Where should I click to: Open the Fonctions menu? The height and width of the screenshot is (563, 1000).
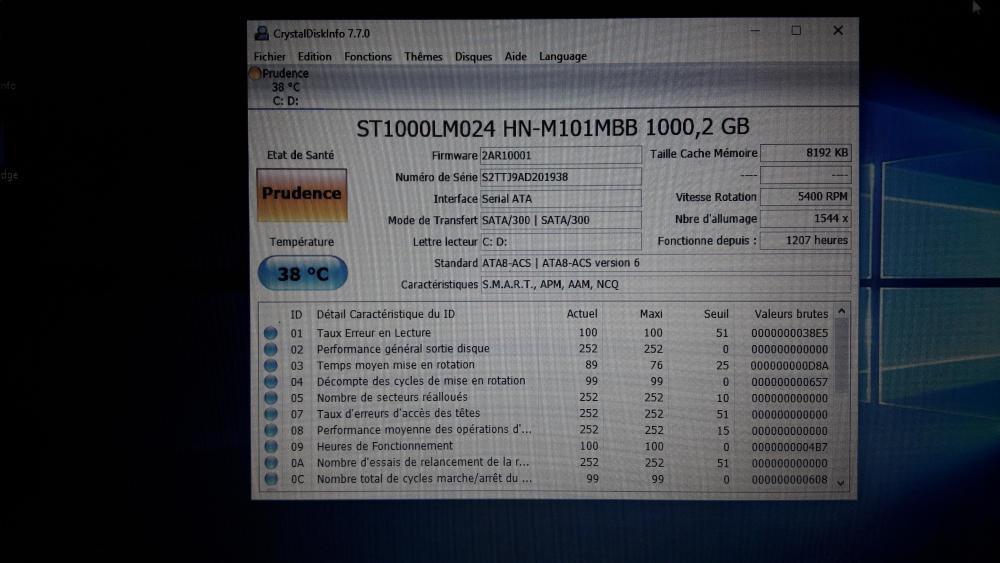coord(368,57)
